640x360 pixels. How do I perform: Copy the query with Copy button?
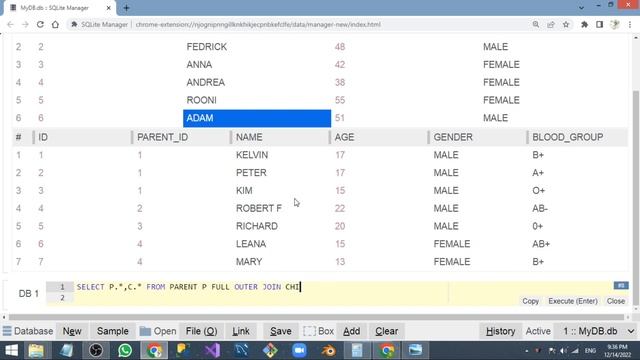point(530,301)
